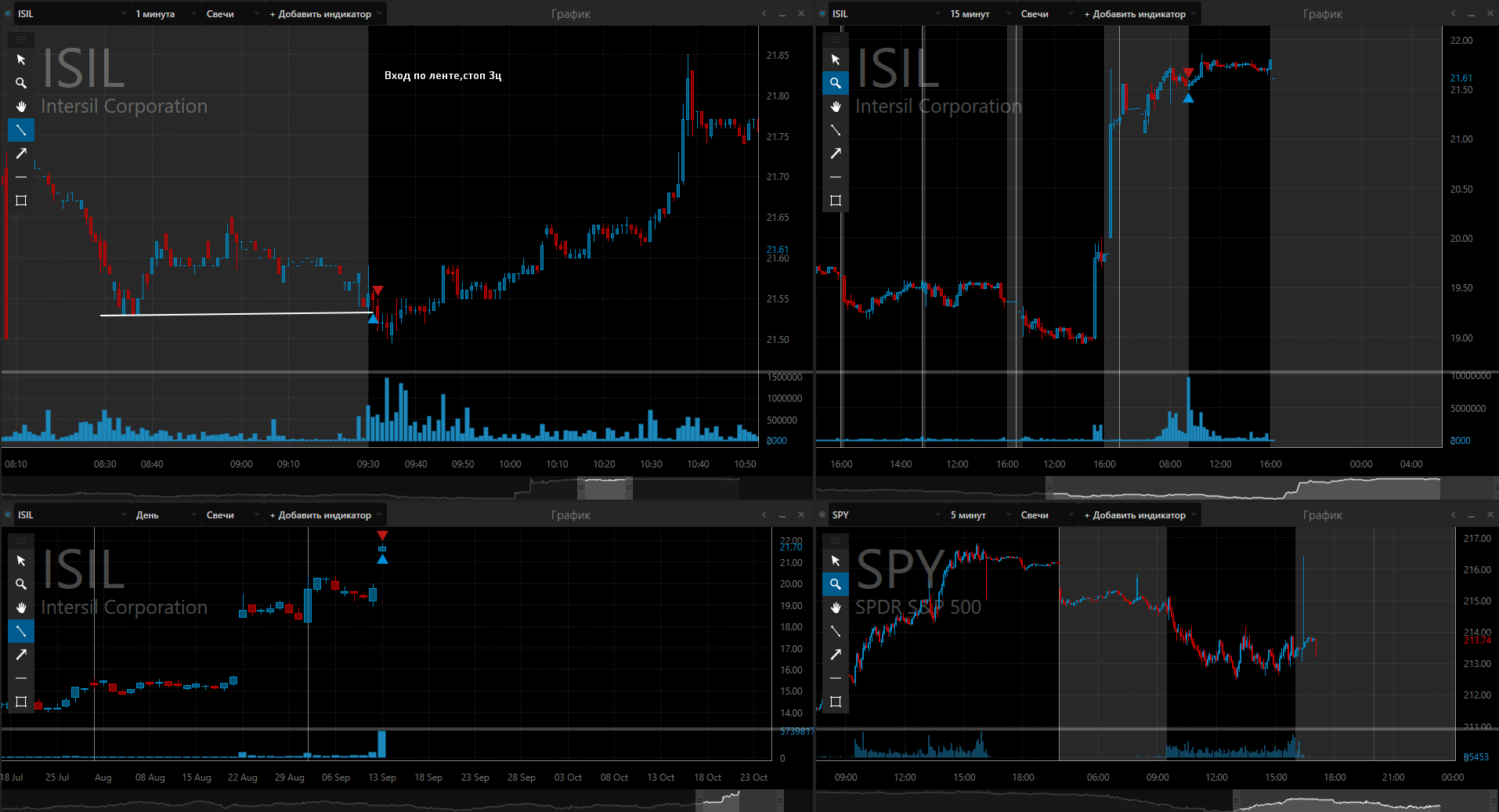This screenshot has width=1499, height=812.
Task: Click the 'График' title of the SPY panel
Action: [1323, 515]
